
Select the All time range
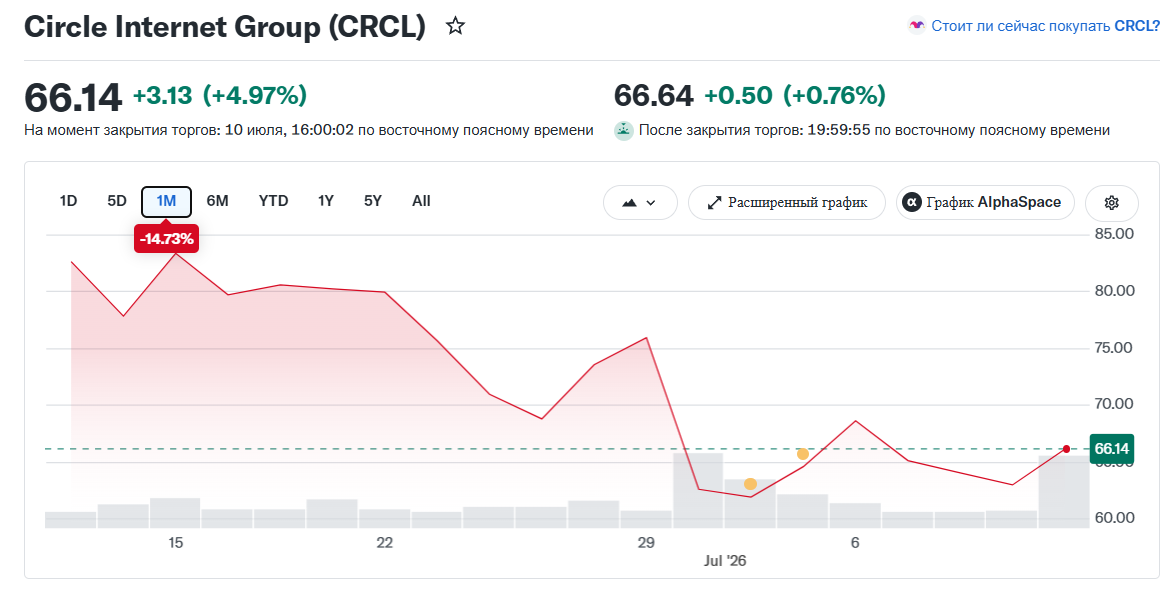pyautogui.click(x=422, y=201)
